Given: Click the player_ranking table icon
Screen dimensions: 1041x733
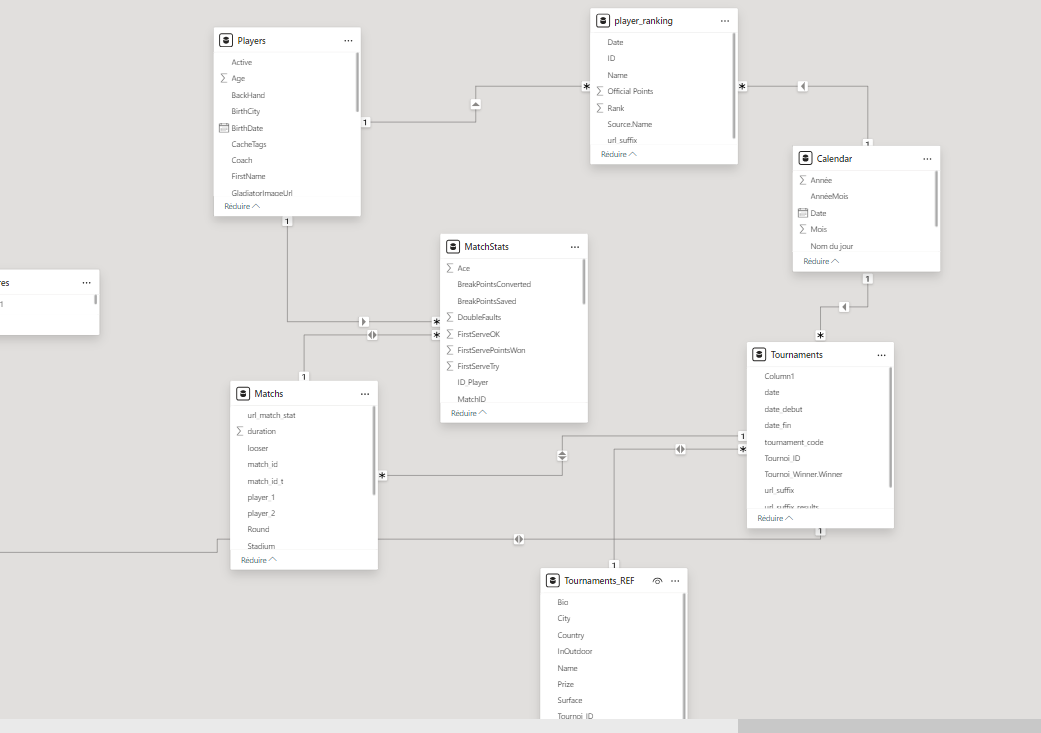Looking at the screenshot, I should pos(603,21).
